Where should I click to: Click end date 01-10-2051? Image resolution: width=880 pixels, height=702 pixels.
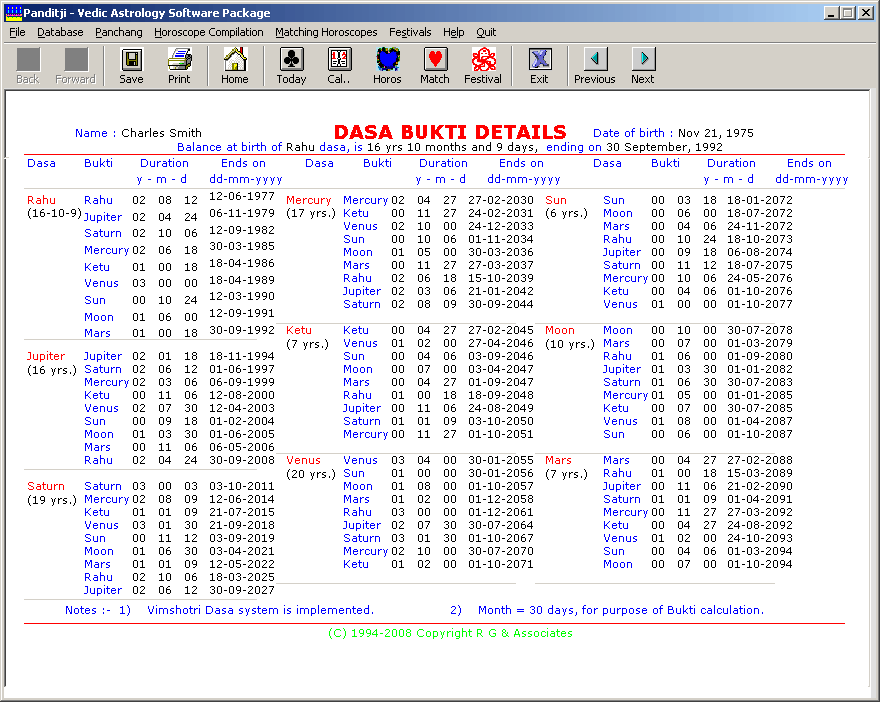pyautogui.click(x=501, y=434)
